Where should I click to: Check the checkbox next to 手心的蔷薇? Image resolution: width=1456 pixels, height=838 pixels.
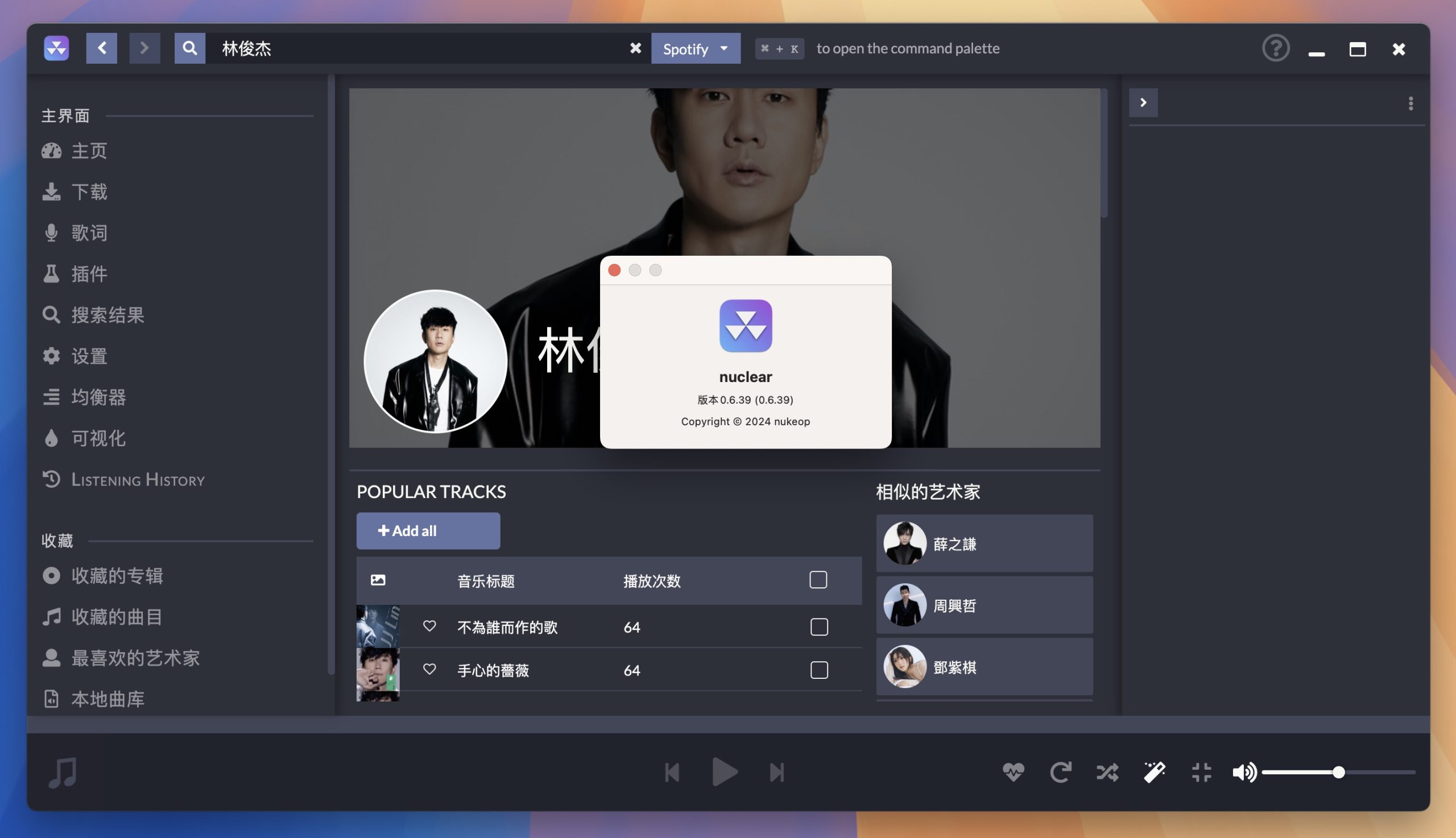pos(819,670)
